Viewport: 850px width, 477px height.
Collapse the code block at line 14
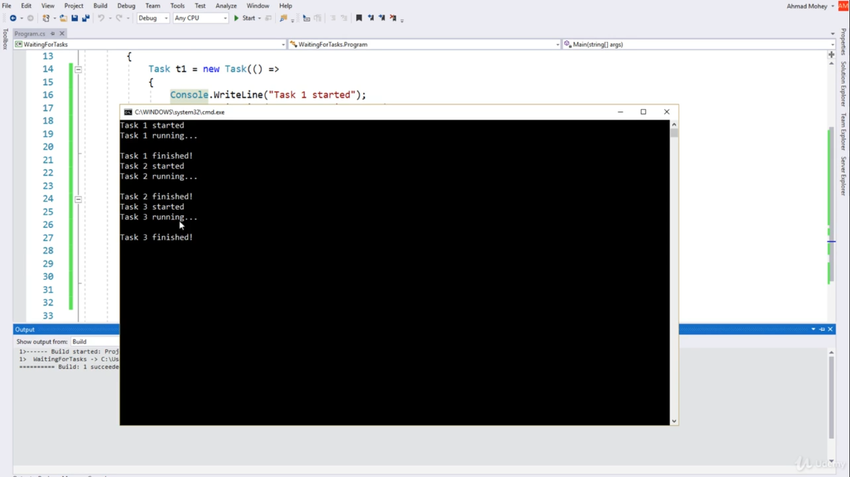[78, 69]
